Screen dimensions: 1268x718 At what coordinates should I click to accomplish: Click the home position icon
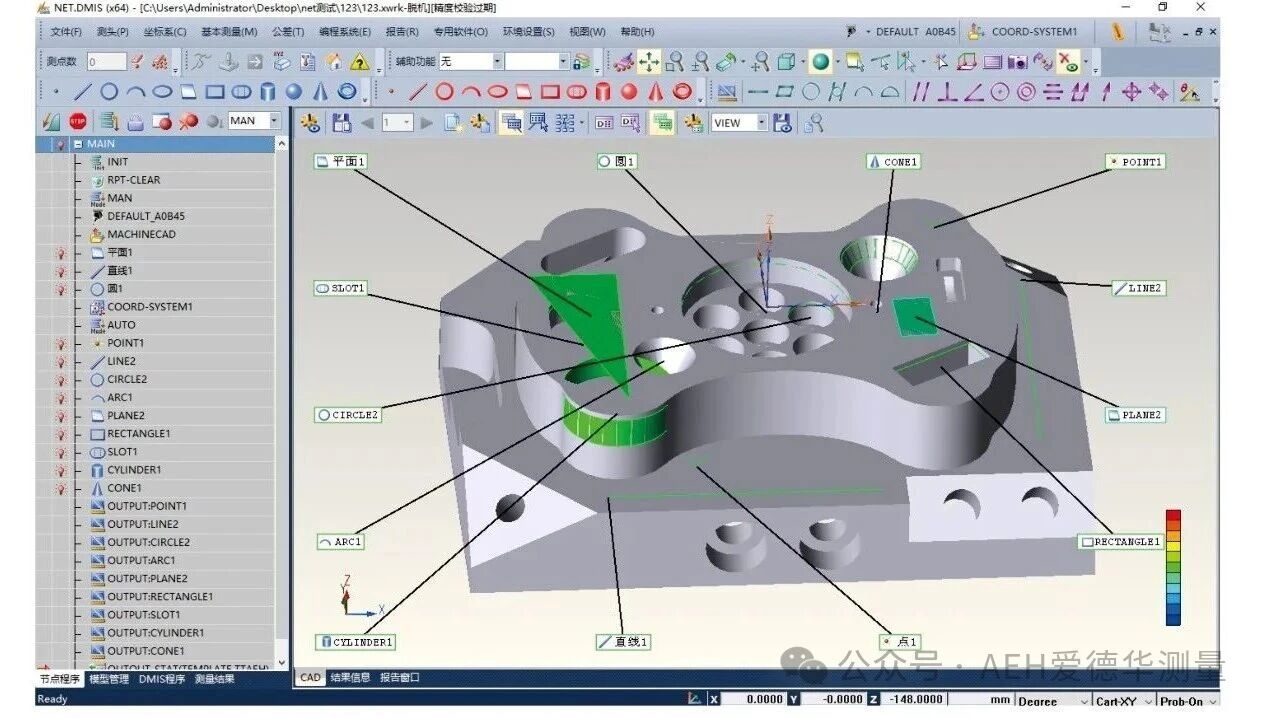(334, 62)
